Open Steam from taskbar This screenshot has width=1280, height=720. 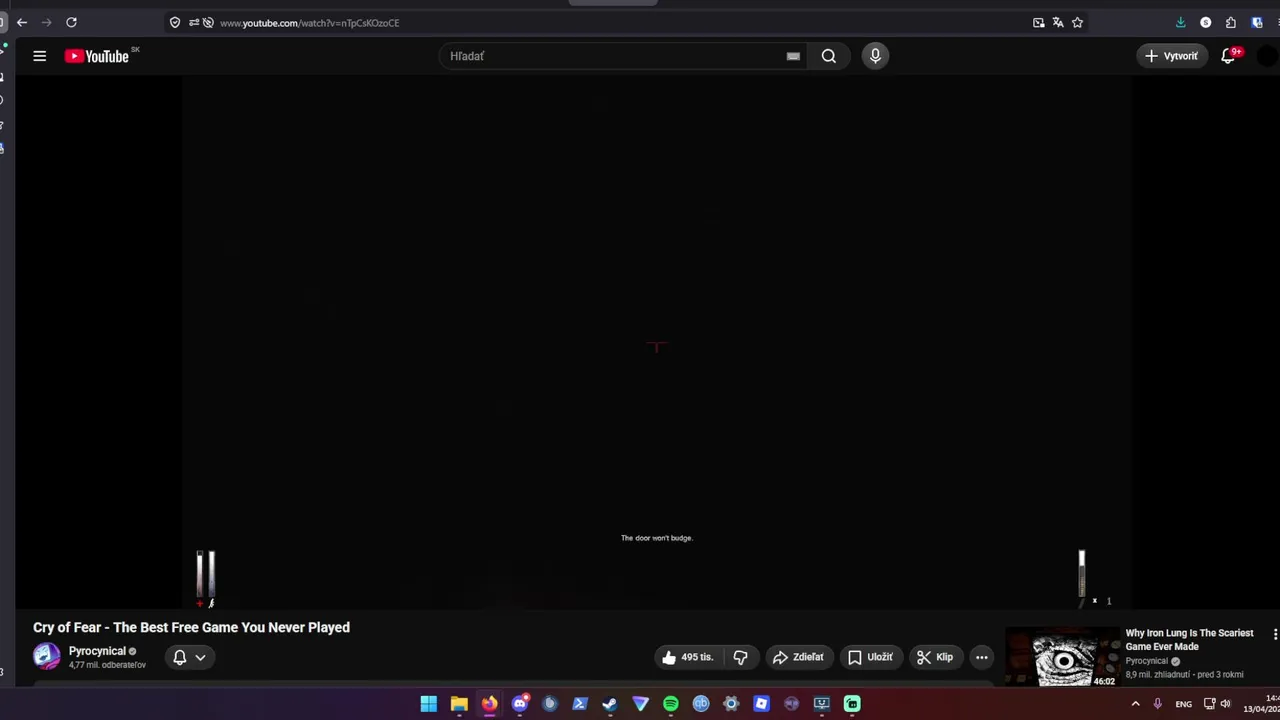coord(610,704)
